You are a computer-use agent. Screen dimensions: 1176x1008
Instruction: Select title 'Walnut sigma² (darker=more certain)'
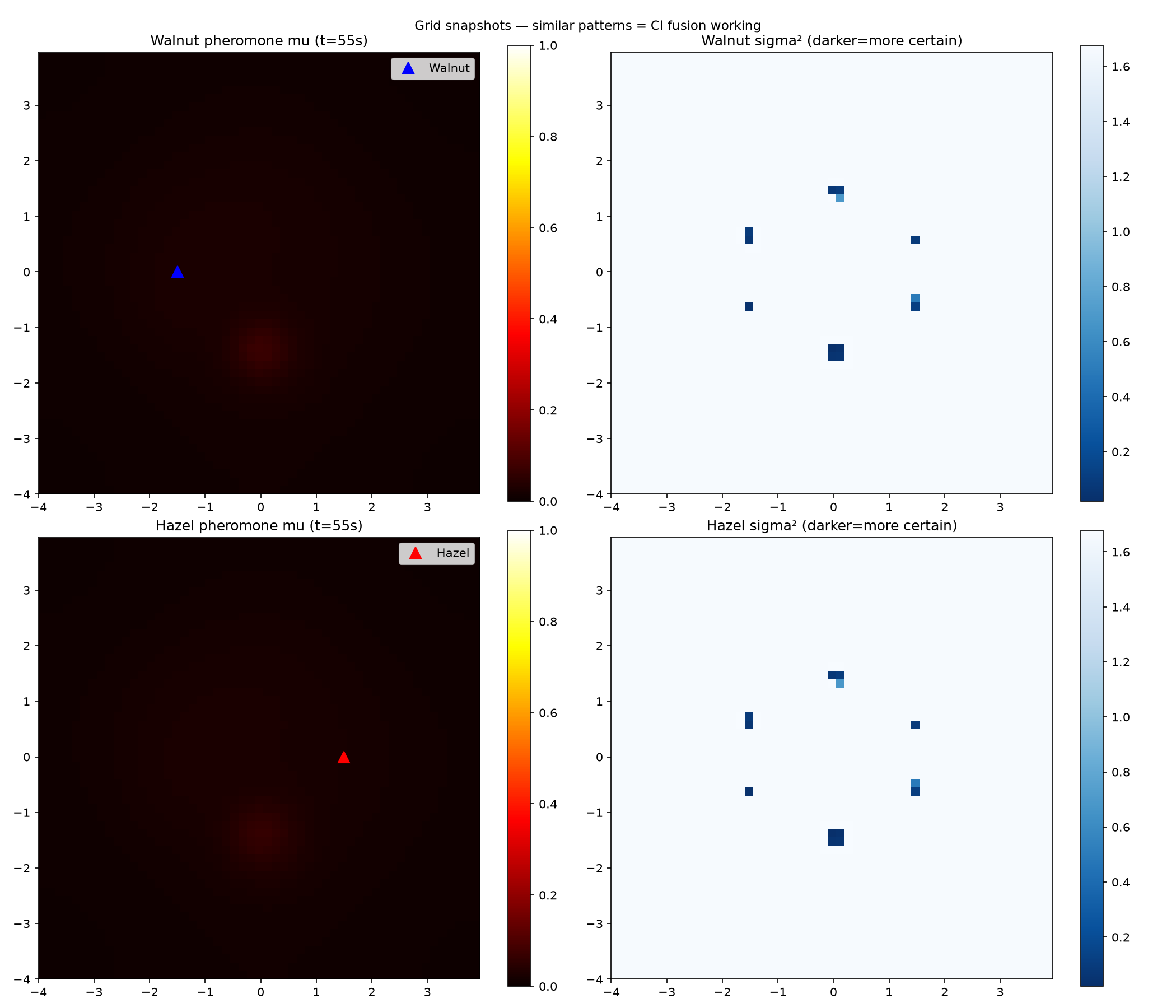coord(832,41)
